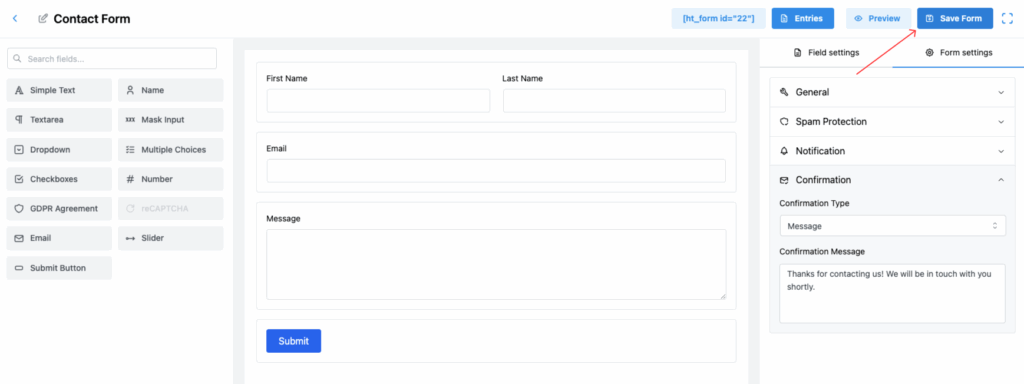Click the Search fields input
Screen dimensions: 1024x384
tap(112, 59)
